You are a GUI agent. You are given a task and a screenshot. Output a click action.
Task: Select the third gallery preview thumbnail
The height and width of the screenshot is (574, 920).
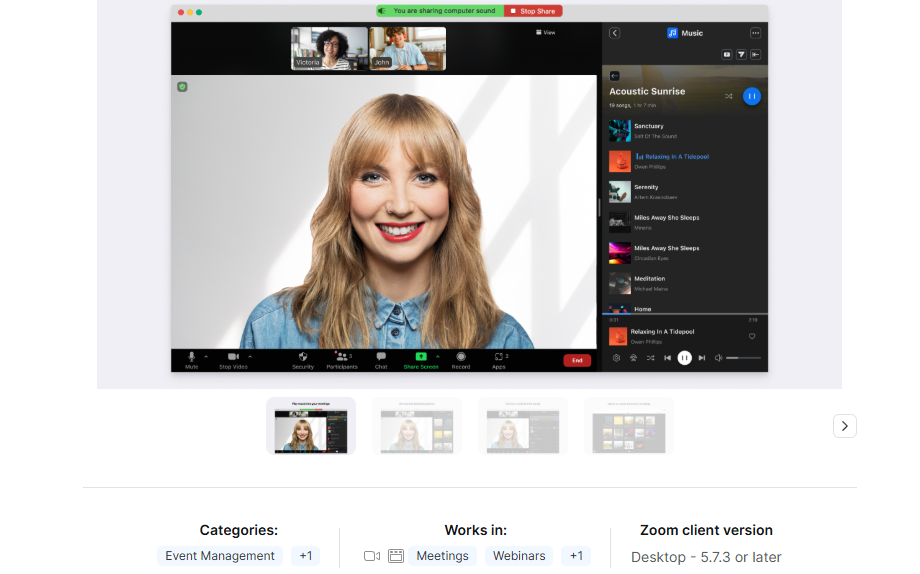click(x=523, y=426)
